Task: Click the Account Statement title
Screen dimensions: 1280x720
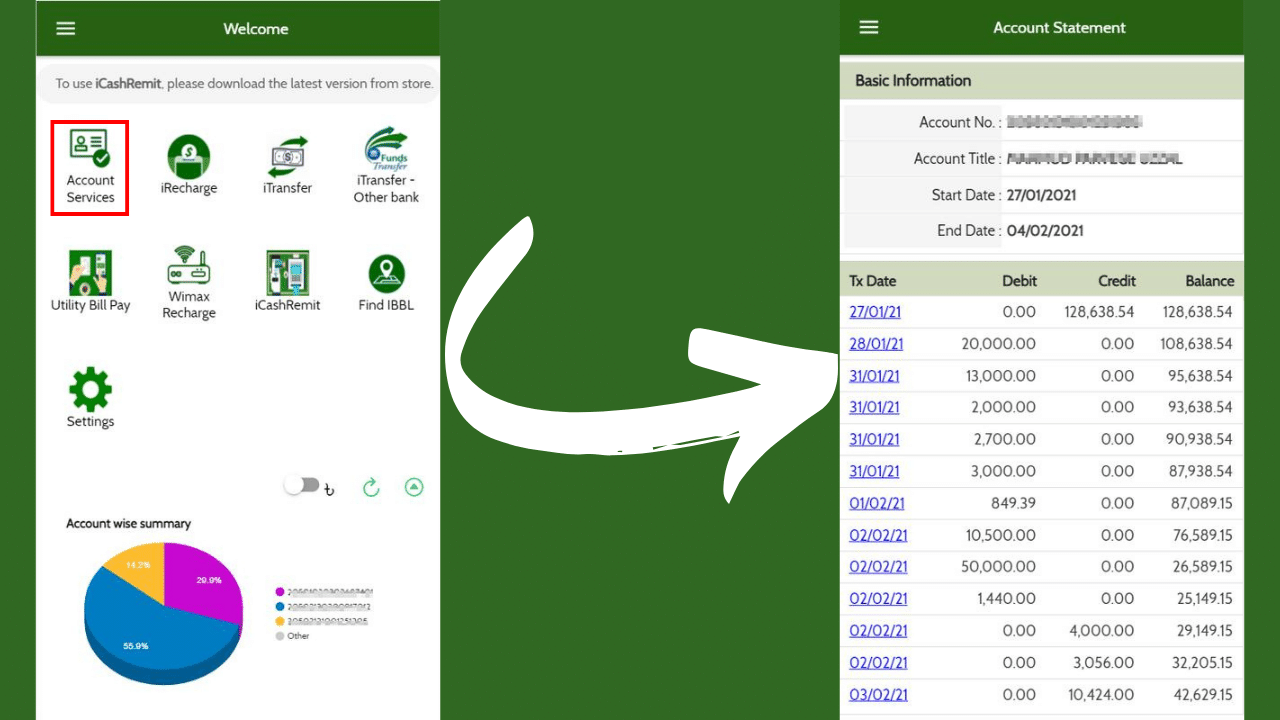Action: point(1059,28)
